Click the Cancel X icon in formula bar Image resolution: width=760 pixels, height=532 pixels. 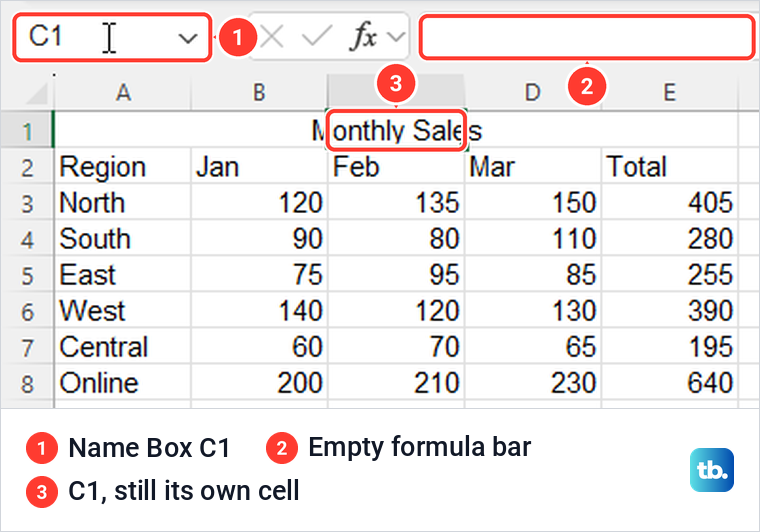click(x=271, y=36)
